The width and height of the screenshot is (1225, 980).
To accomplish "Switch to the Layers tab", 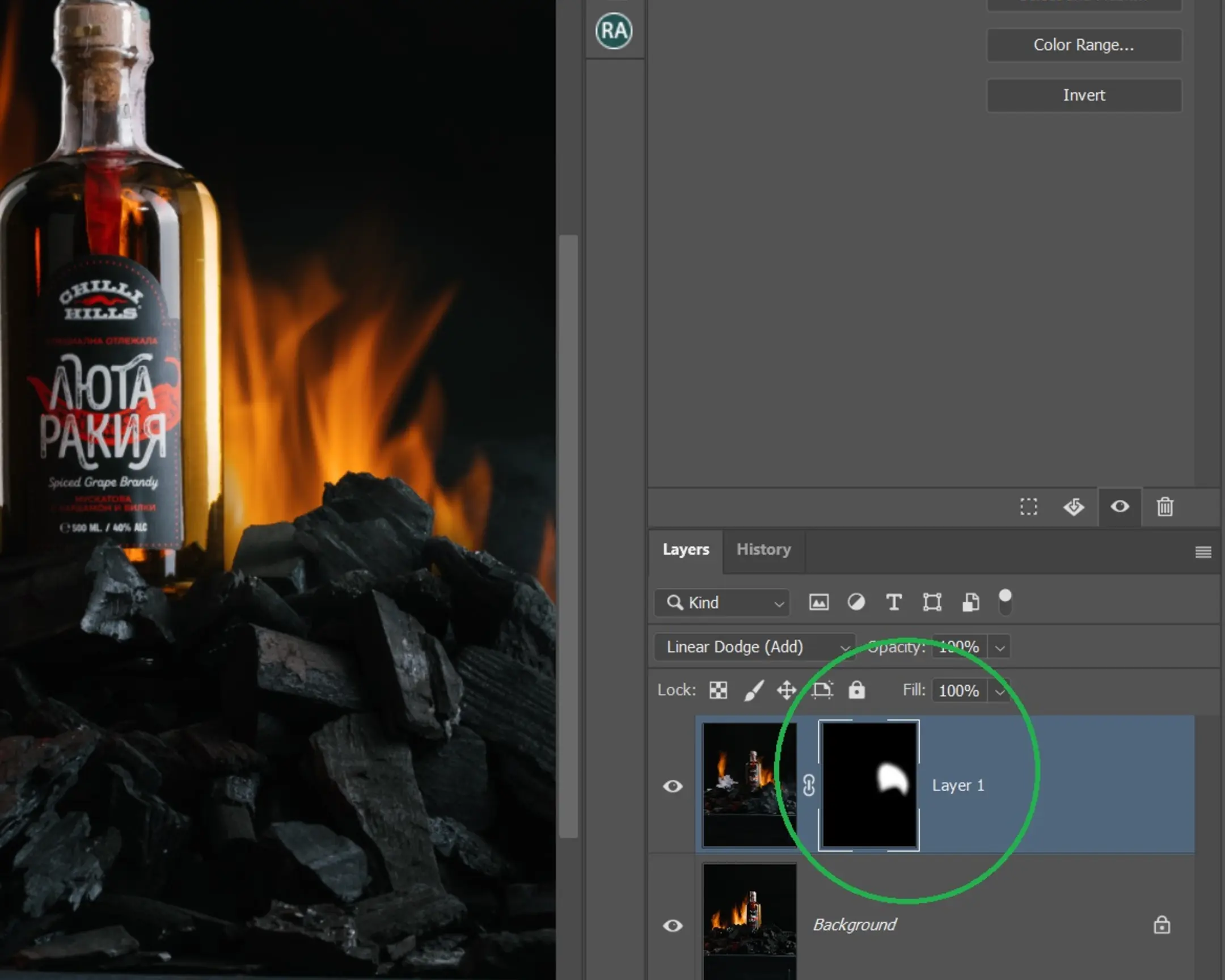I will (686, 550).
